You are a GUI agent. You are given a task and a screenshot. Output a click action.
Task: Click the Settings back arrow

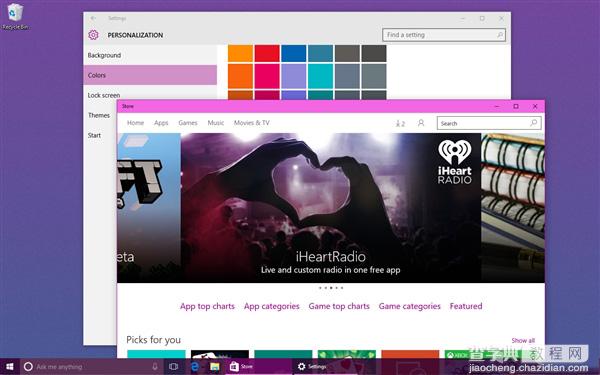coord(93,18)
